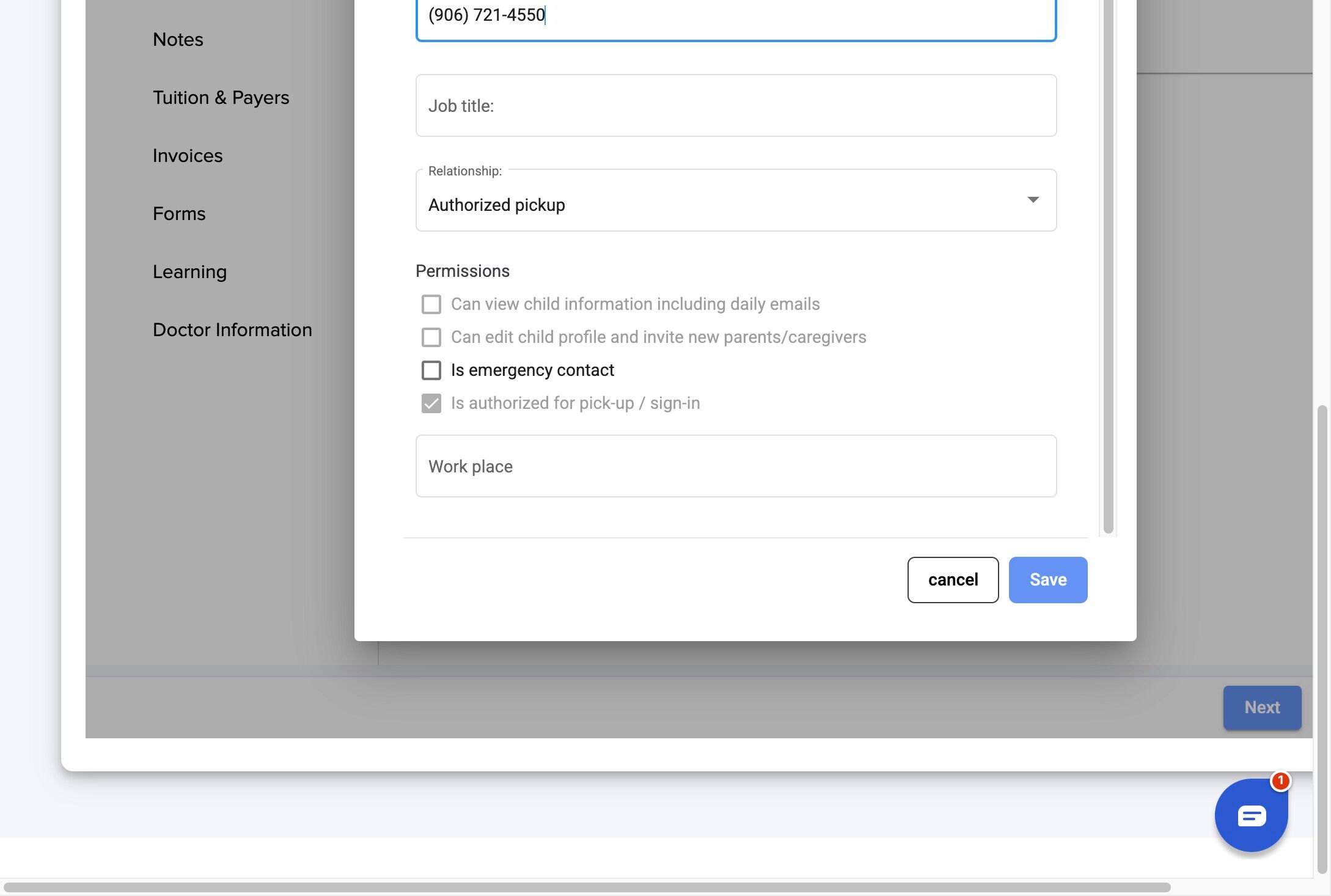Screen dimensions: 1331x896
Task: Enable Is emergency contact checkbox
Action: click(x=431, y=370)
